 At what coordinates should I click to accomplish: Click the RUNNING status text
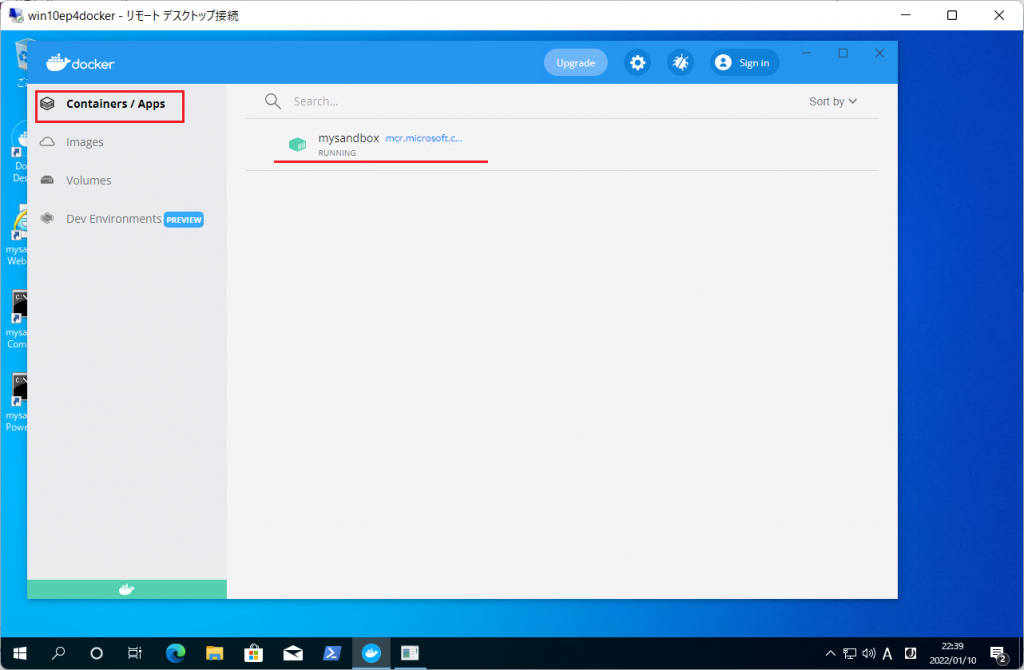click(337, 153)
